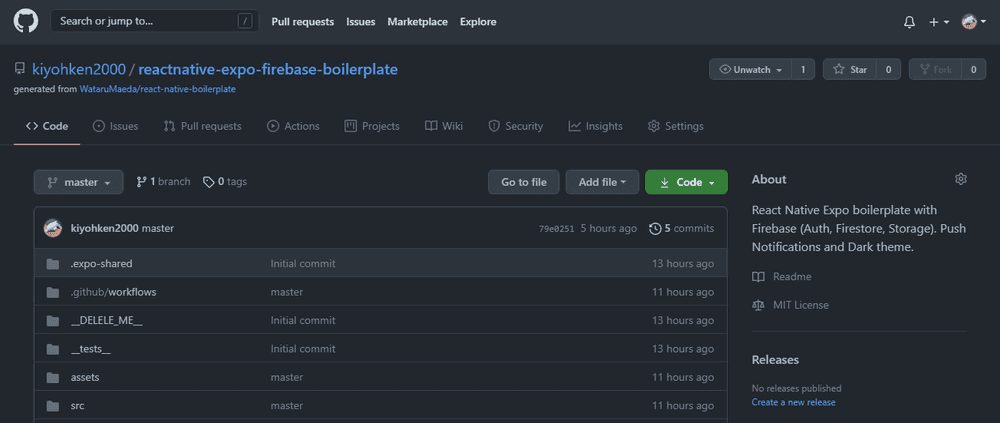1000x423 pixels.
Task: Go to Explore
Action: (x=478, y=22)
